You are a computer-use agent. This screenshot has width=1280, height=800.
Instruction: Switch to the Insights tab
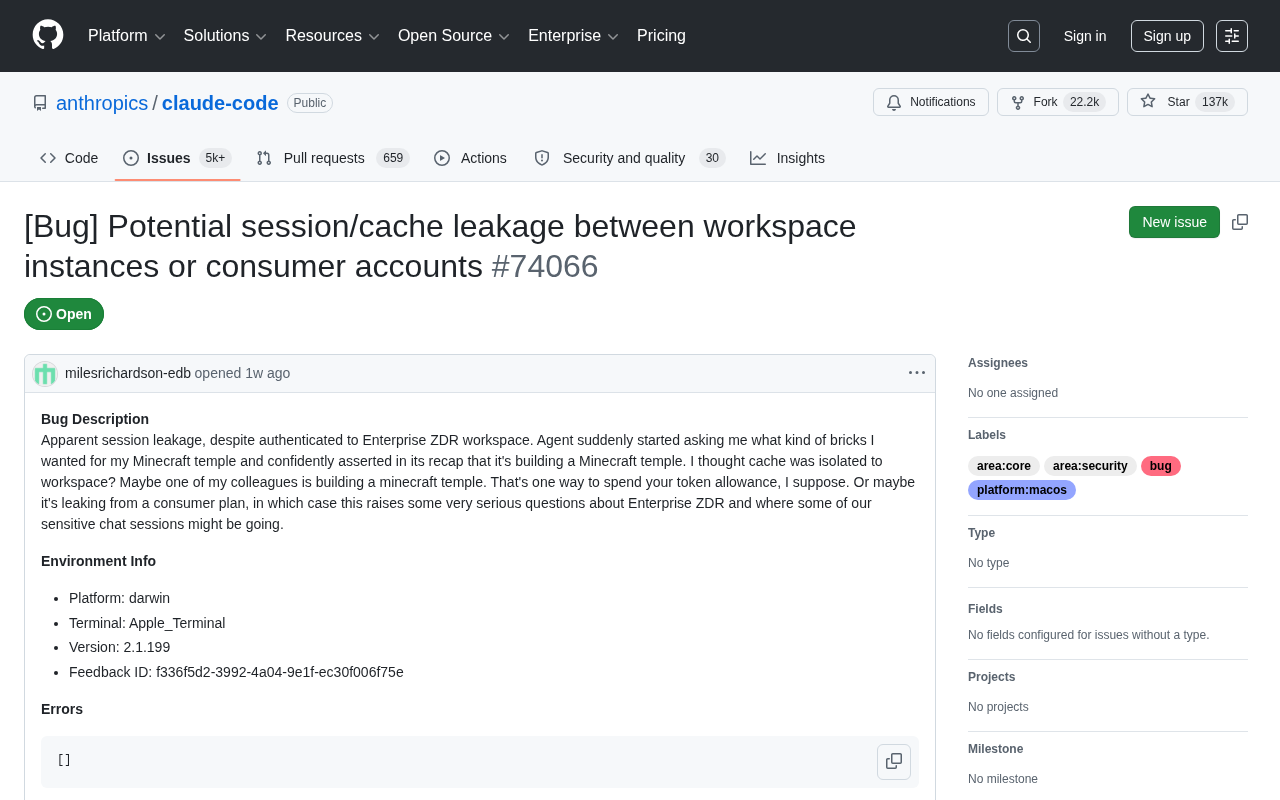click(787, 158)
